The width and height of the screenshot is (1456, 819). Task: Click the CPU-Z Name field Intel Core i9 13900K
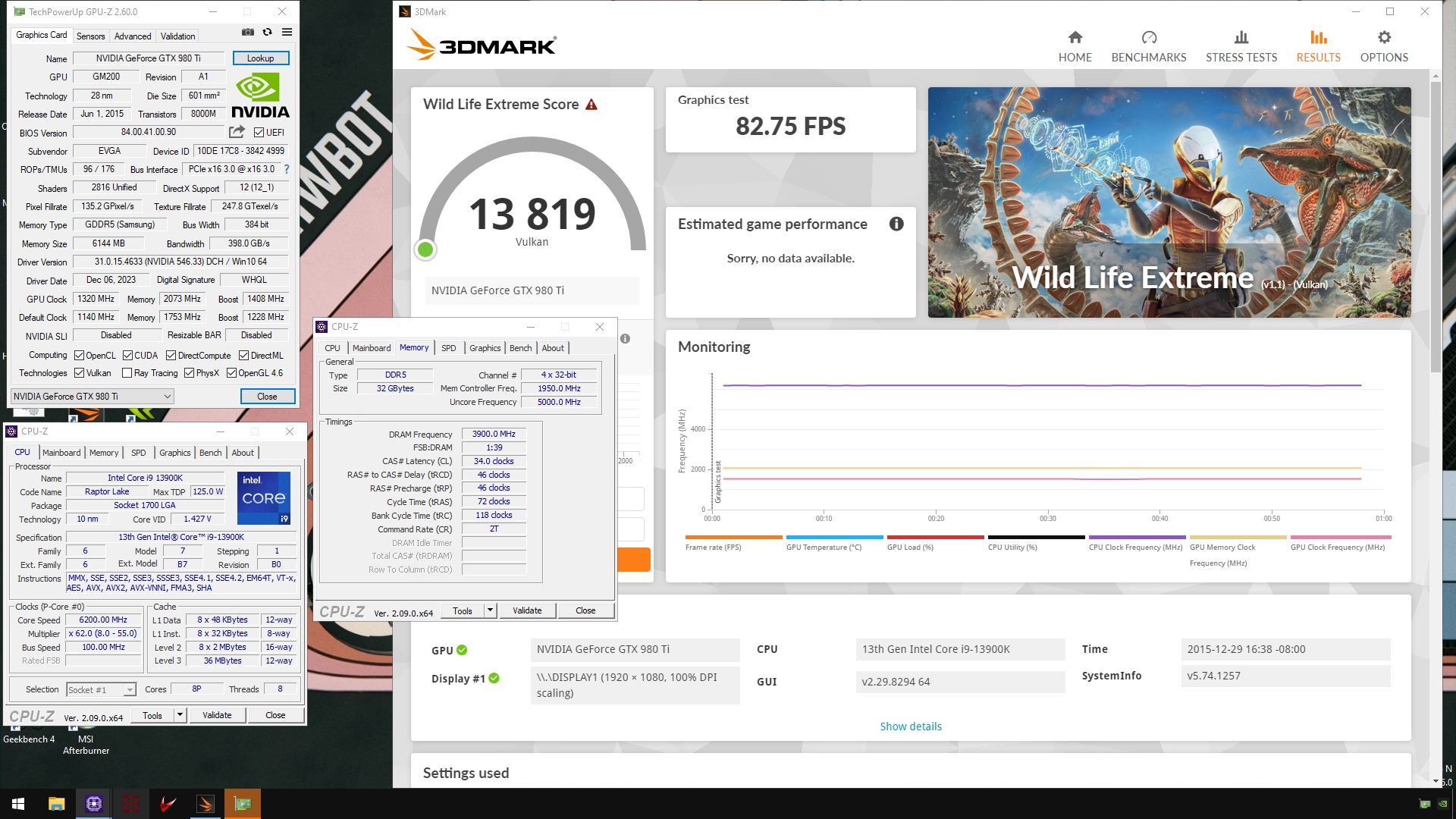pos(146,478)
